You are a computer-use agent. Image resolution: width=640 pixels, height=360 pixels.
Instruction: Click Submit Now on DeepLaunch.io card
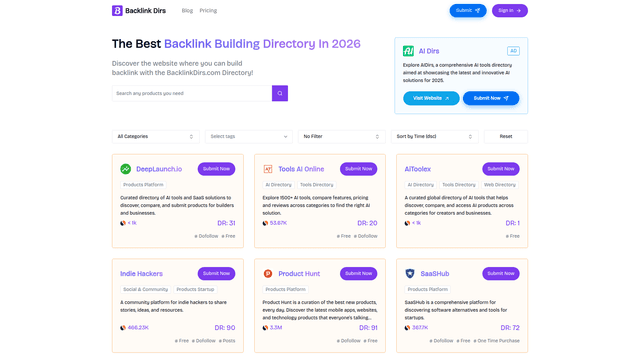pos(216,169)
